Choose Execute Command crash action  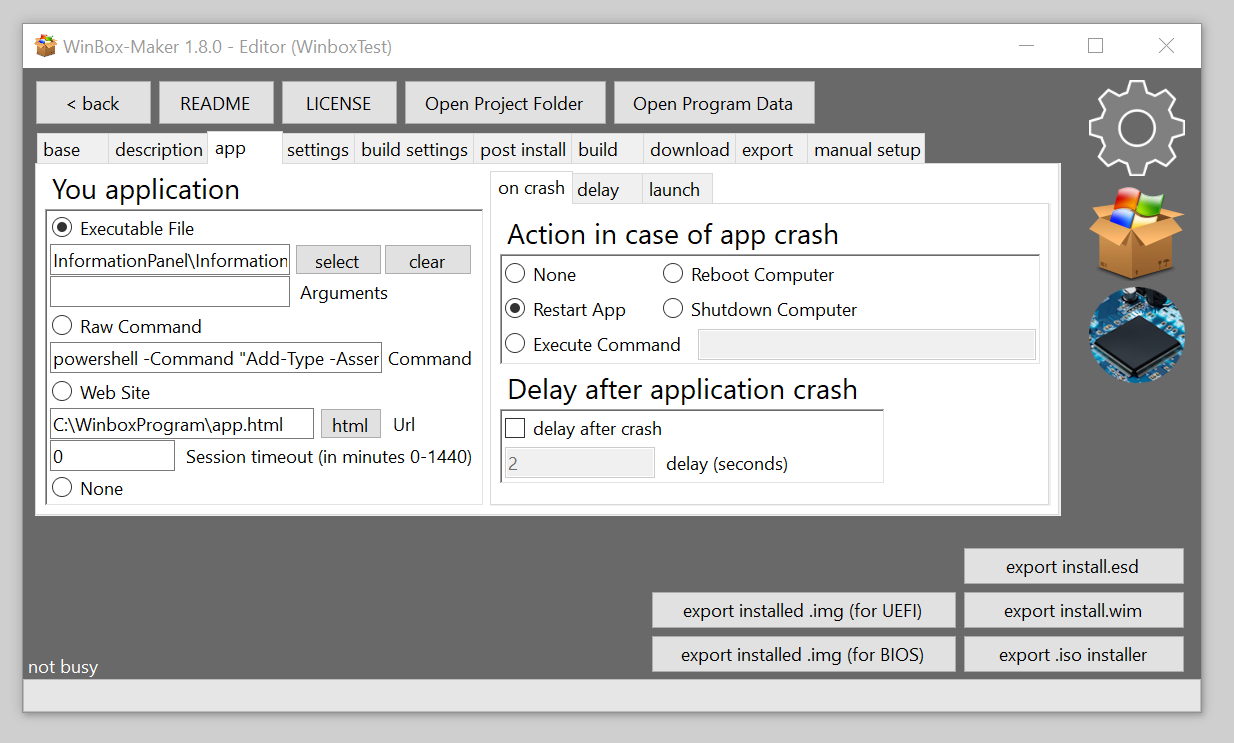point(515,344)
